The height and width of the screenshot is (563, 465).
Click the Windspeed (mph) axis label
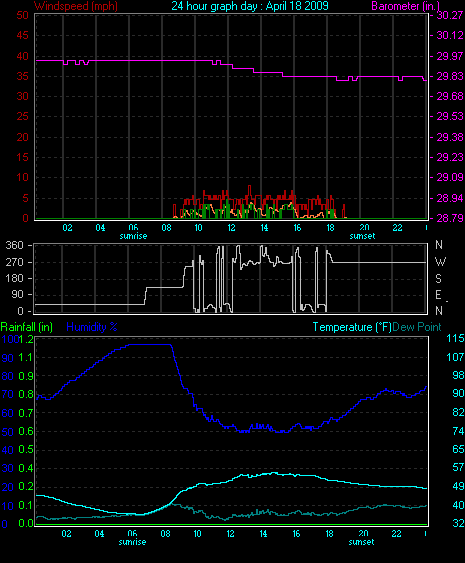click(75, 6)
